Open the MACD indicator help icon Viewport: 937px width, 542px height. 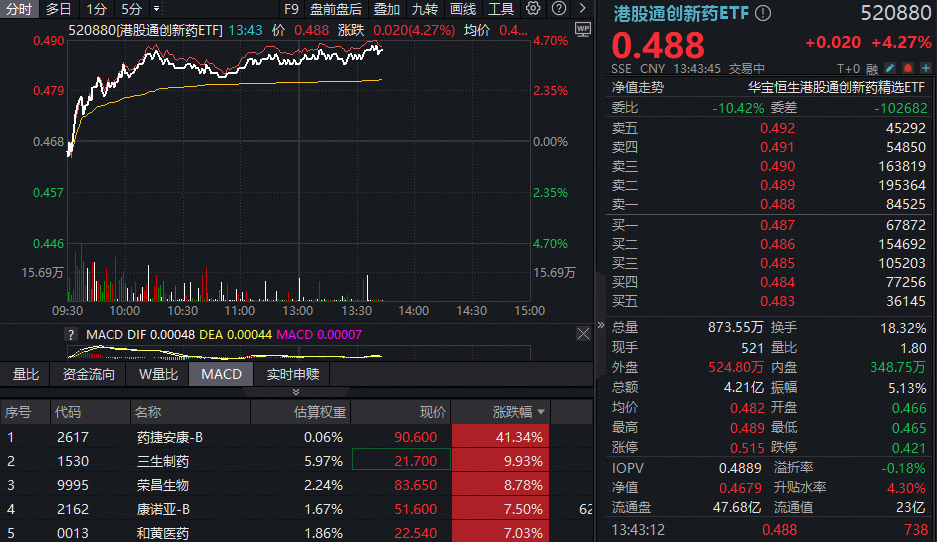pos(71,335)
